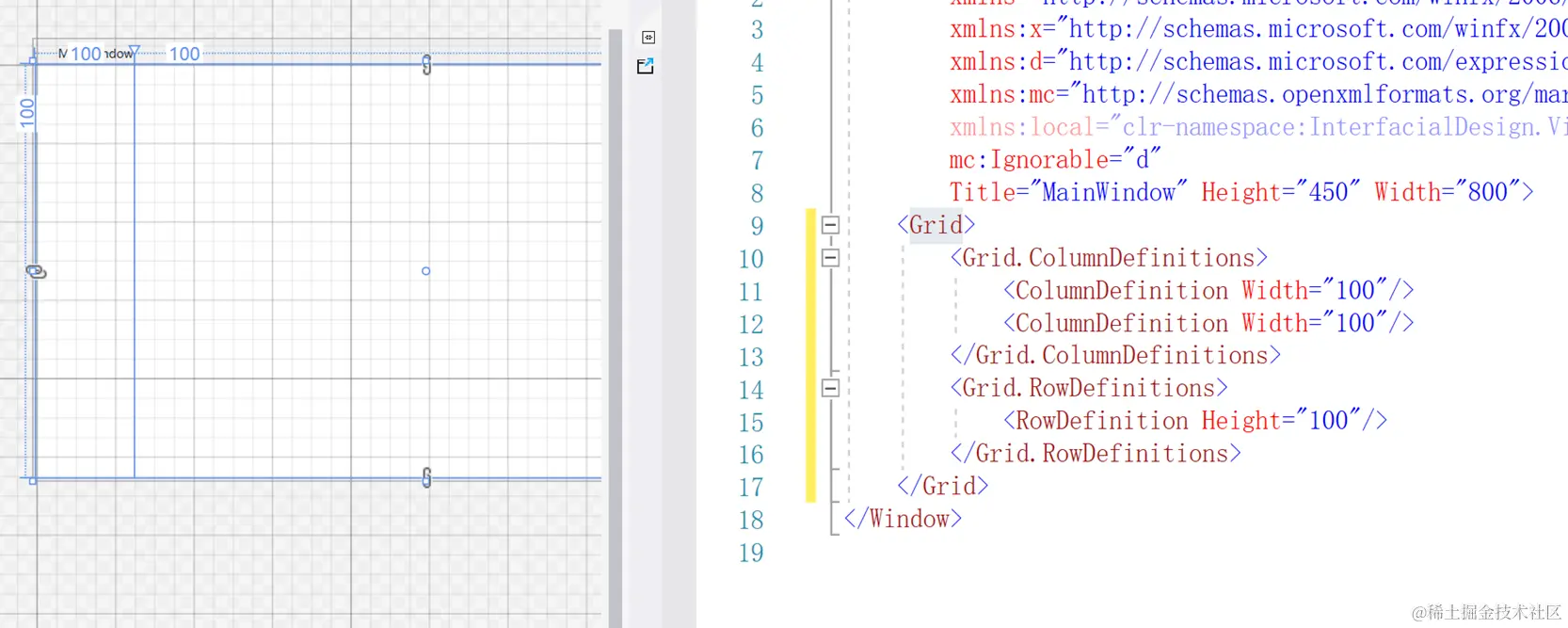Click the horizontal split toggle icon on the splitter

[x=648, y=38]
